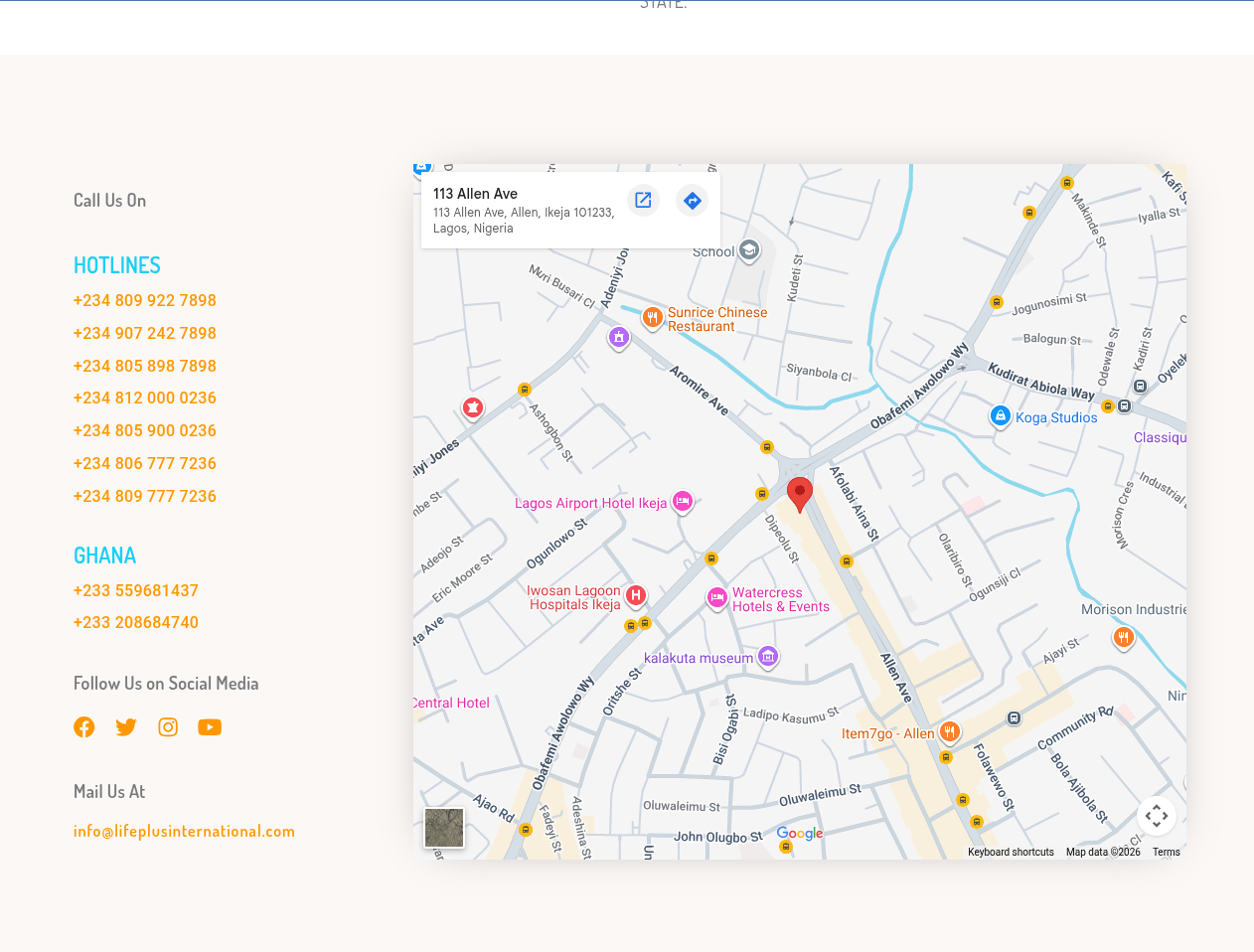Call Ghana number +233 208684740
1254x952 pixels.
(136, 622)
